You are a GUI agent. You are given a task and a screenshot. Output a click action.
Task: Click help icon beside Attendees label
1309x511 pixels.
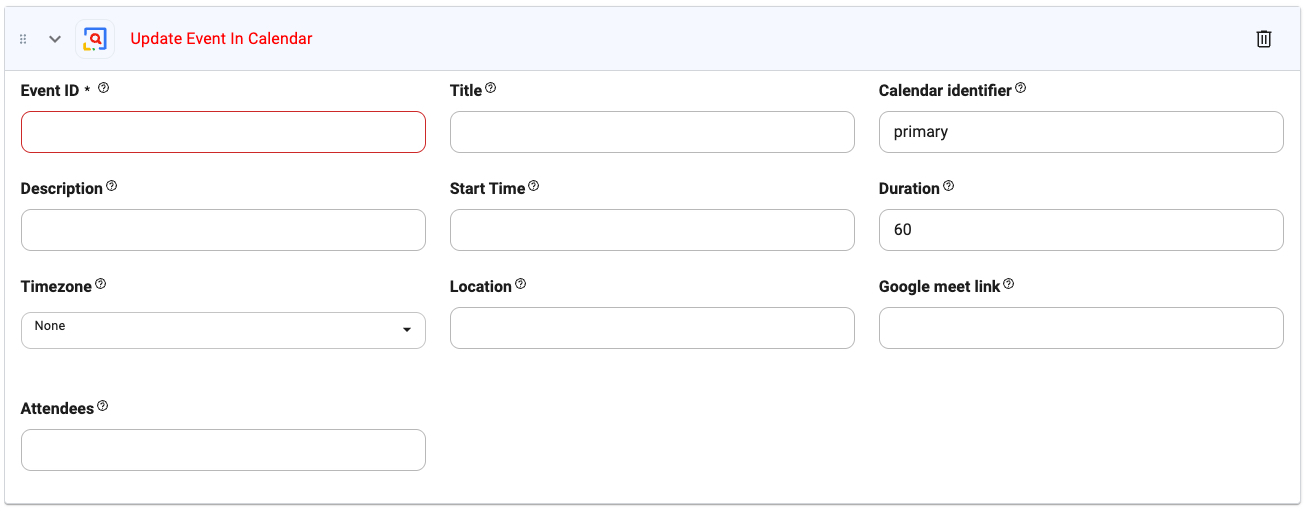(x=103, y=406)
